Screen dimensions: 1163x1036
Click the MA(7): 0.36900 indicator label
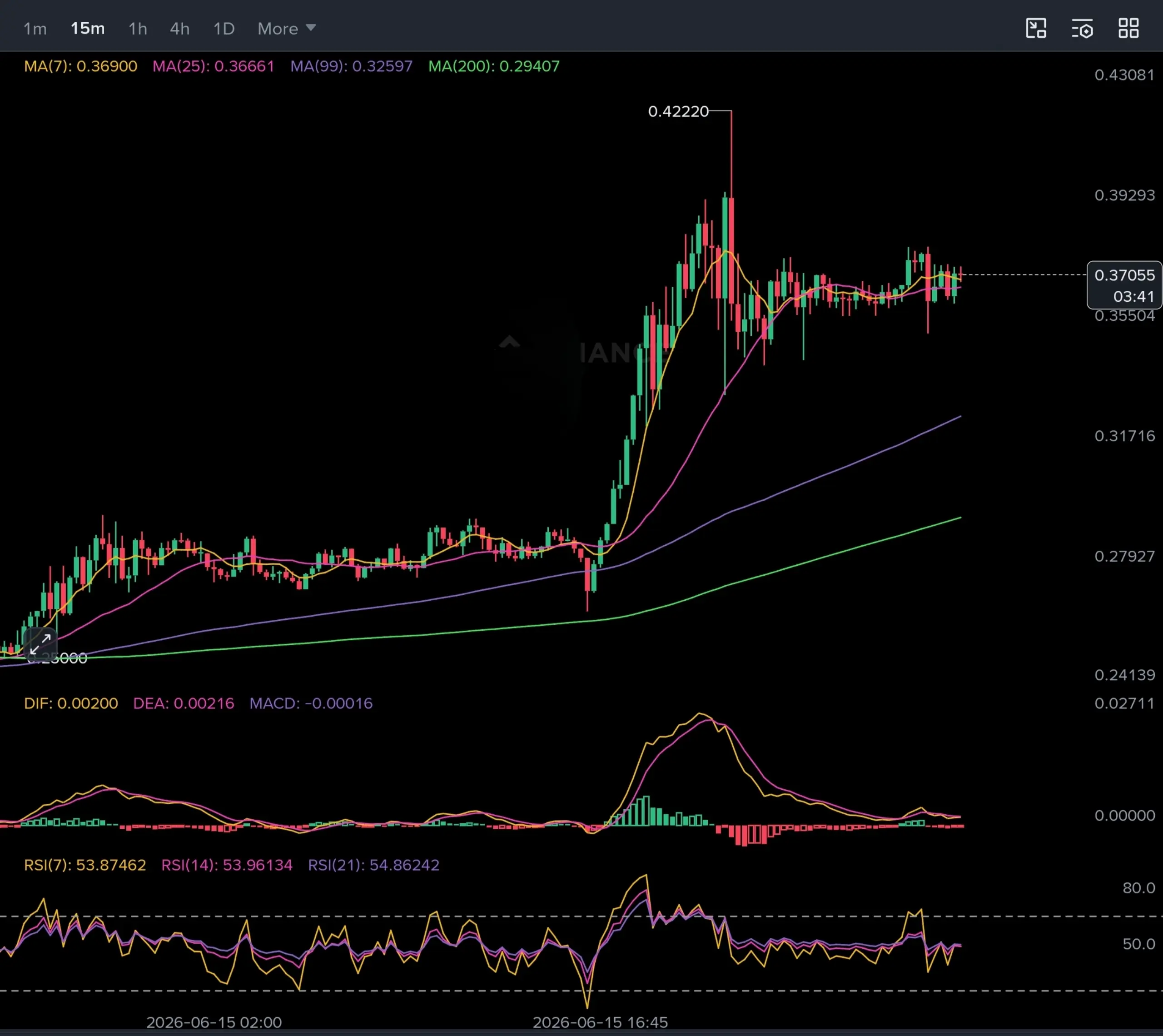(x=81, y=66)
